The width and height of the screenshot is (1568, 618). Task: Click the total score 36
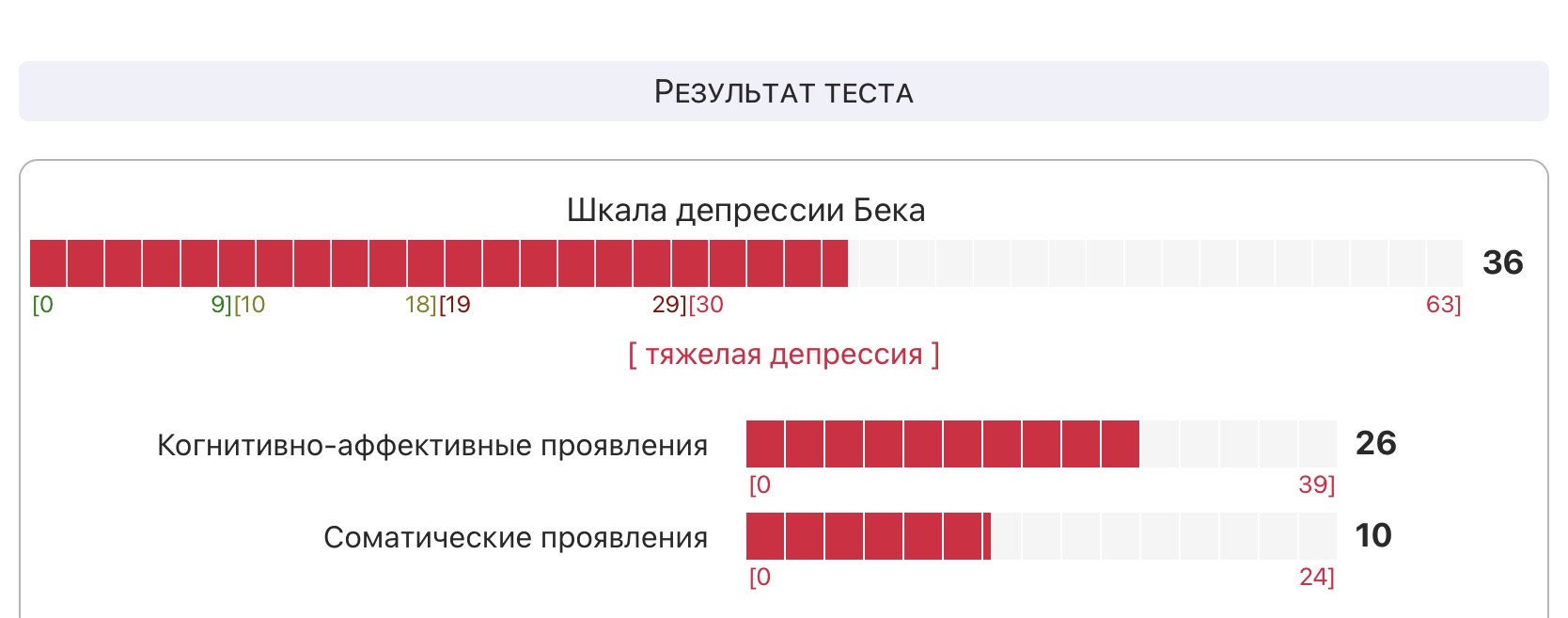click(1502, 262)
